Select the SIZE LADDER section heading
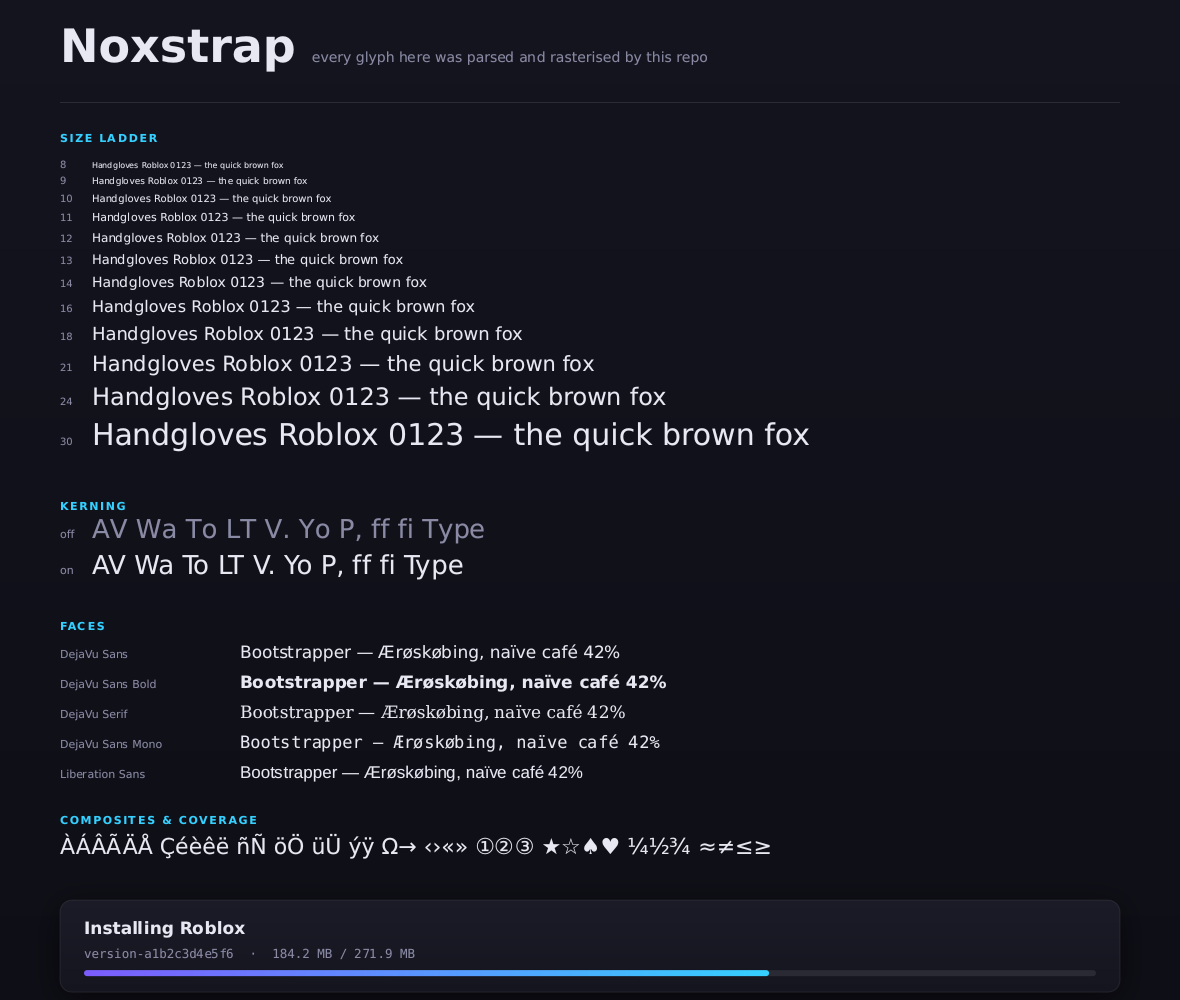 pos(109,138)
